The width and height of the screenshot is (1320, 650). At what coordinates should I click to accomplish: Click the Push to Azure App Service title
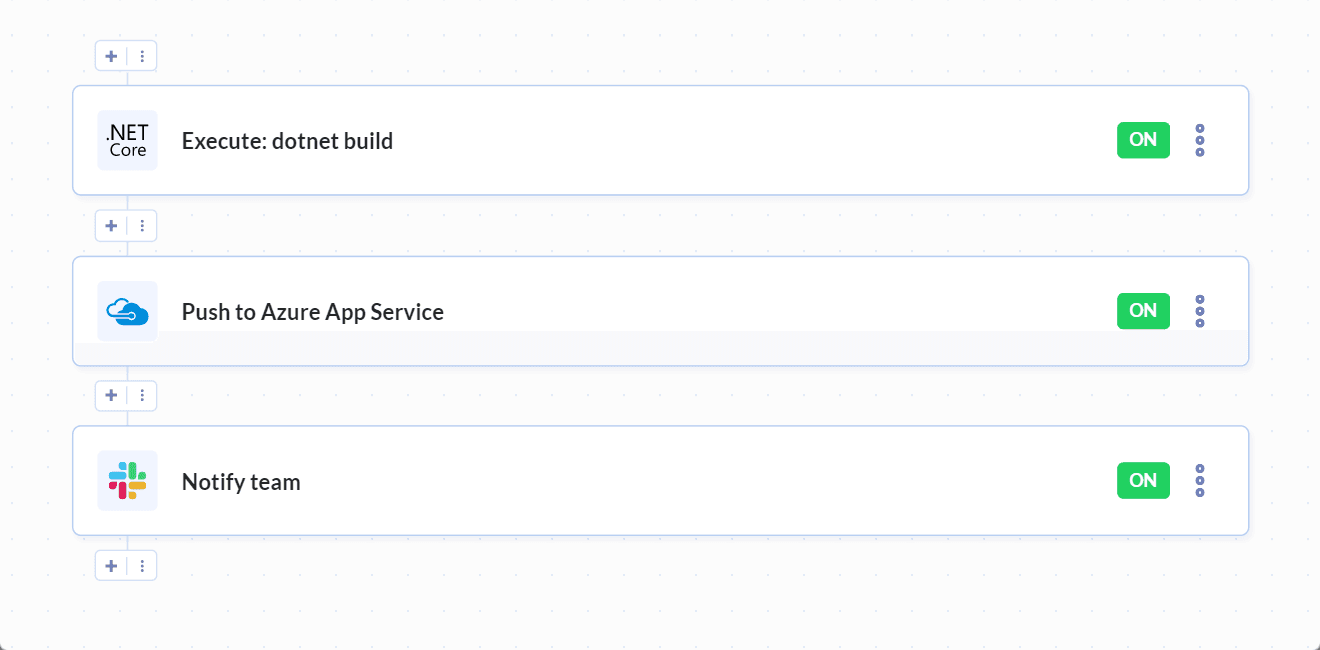(312, 311)
